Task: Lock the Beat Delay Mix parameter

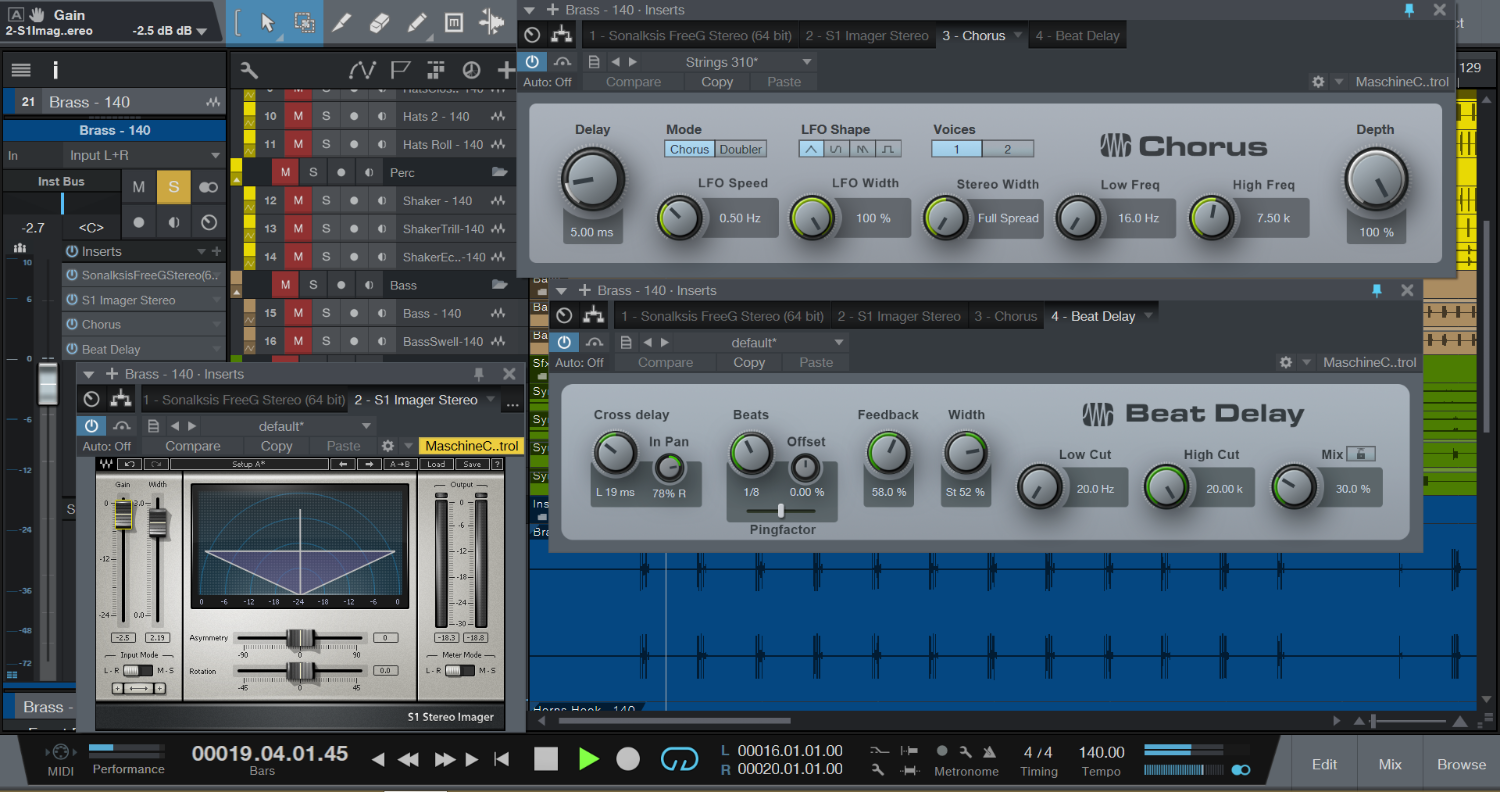Action: coord(1361,454)
